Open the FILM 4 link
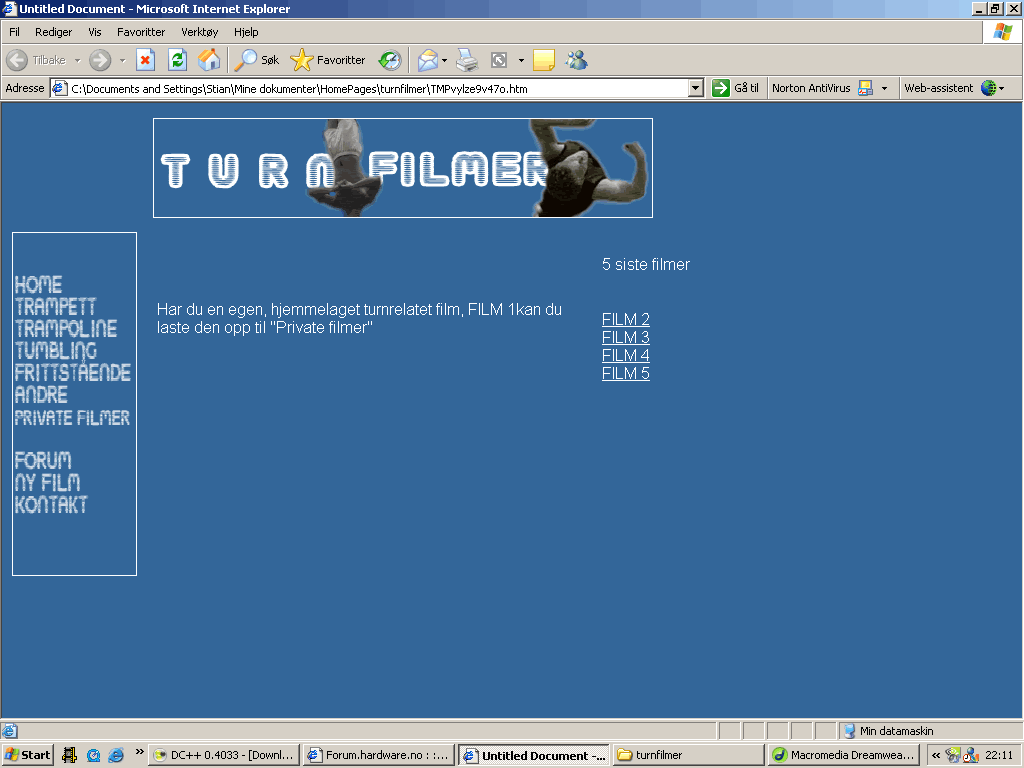 pos(626,355)
